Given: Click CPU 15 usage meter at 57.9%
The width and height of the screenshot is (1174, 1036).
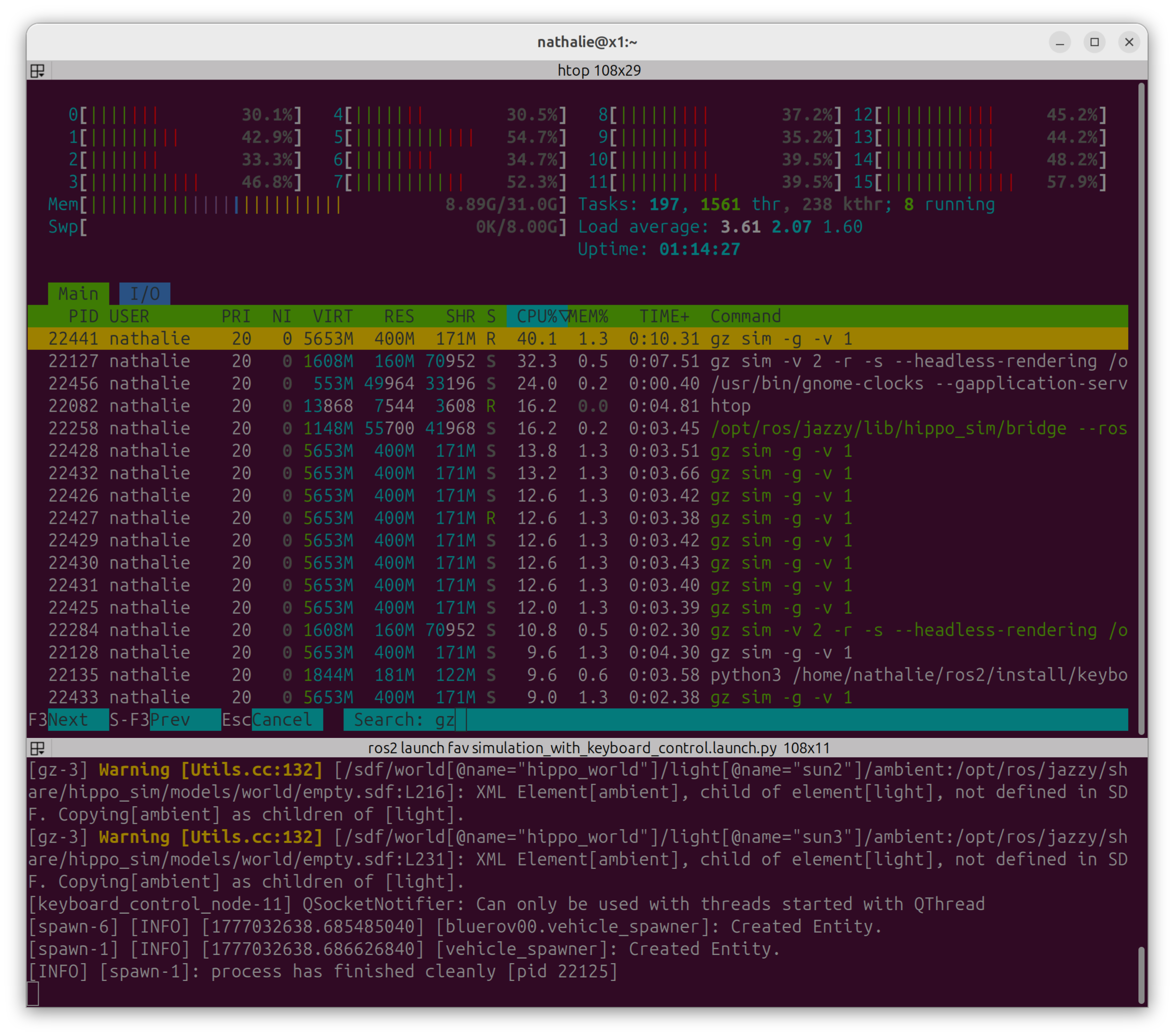Looking at the screenshot, I should 980,182.
